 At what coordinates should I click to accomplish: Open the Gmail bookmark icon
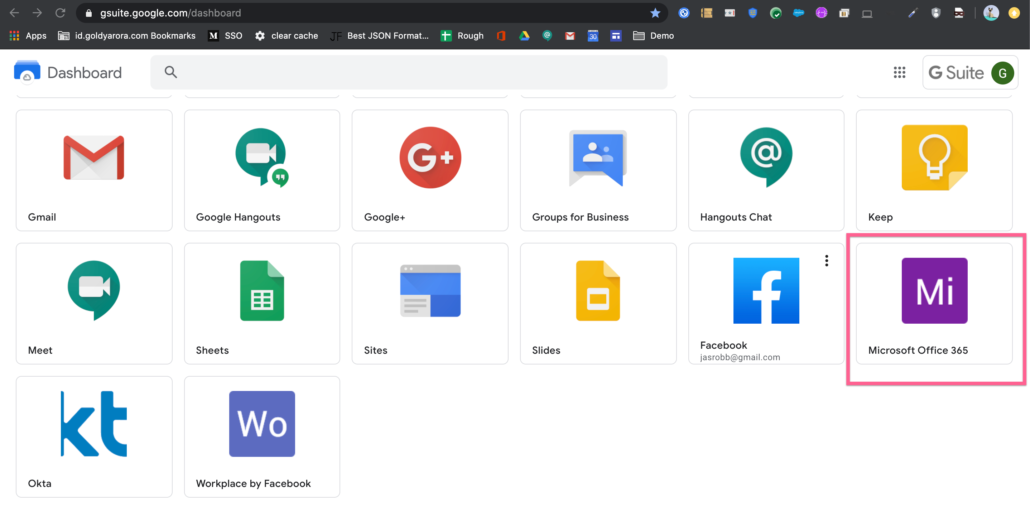pyautogui.click(x=570, y=36)
